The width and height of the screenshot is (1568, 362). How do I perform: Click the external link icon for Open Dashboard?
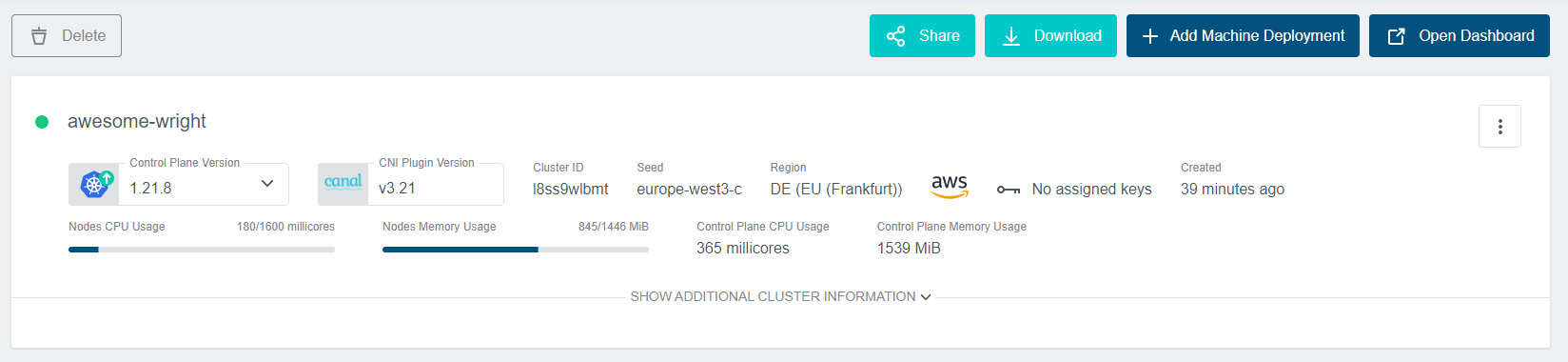(1397, 36)
